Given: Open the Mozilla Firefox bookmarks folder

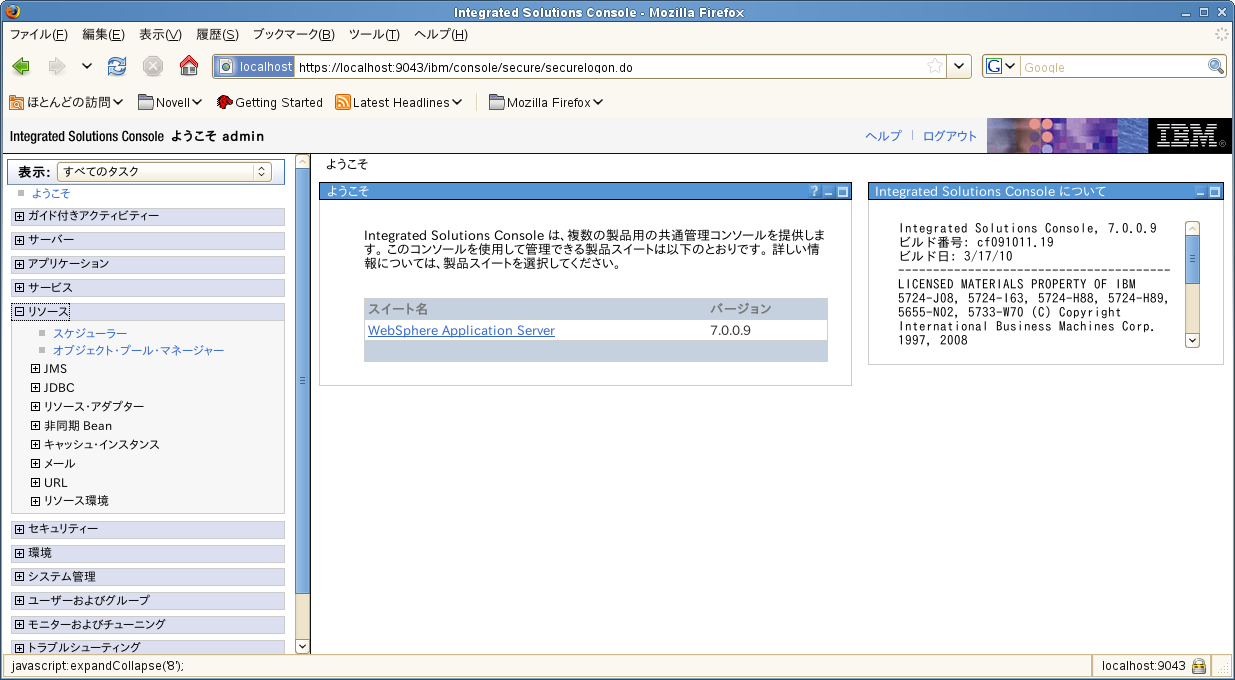Looking at the screenshot, I should point(546,102).
